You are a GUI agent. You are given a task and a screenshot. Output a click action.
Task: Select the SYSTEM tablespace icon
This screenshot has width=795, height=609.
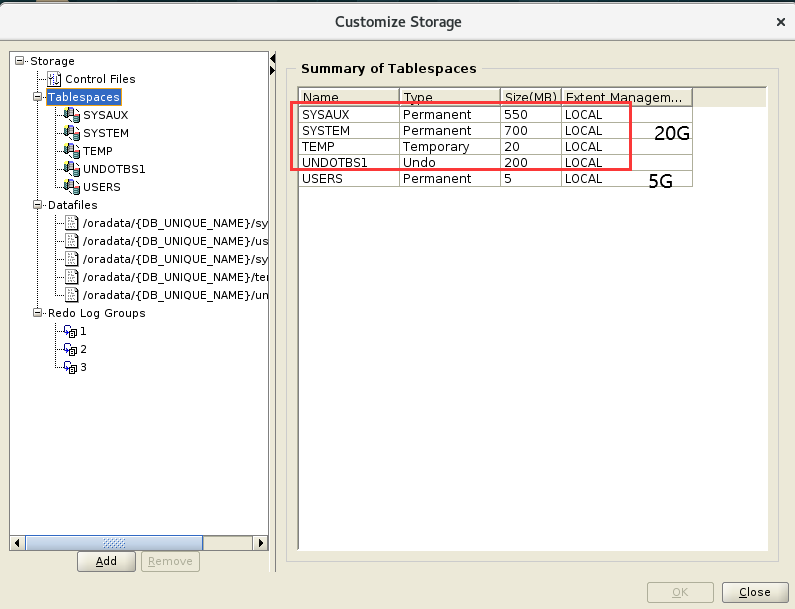click(x=71, y=133)
